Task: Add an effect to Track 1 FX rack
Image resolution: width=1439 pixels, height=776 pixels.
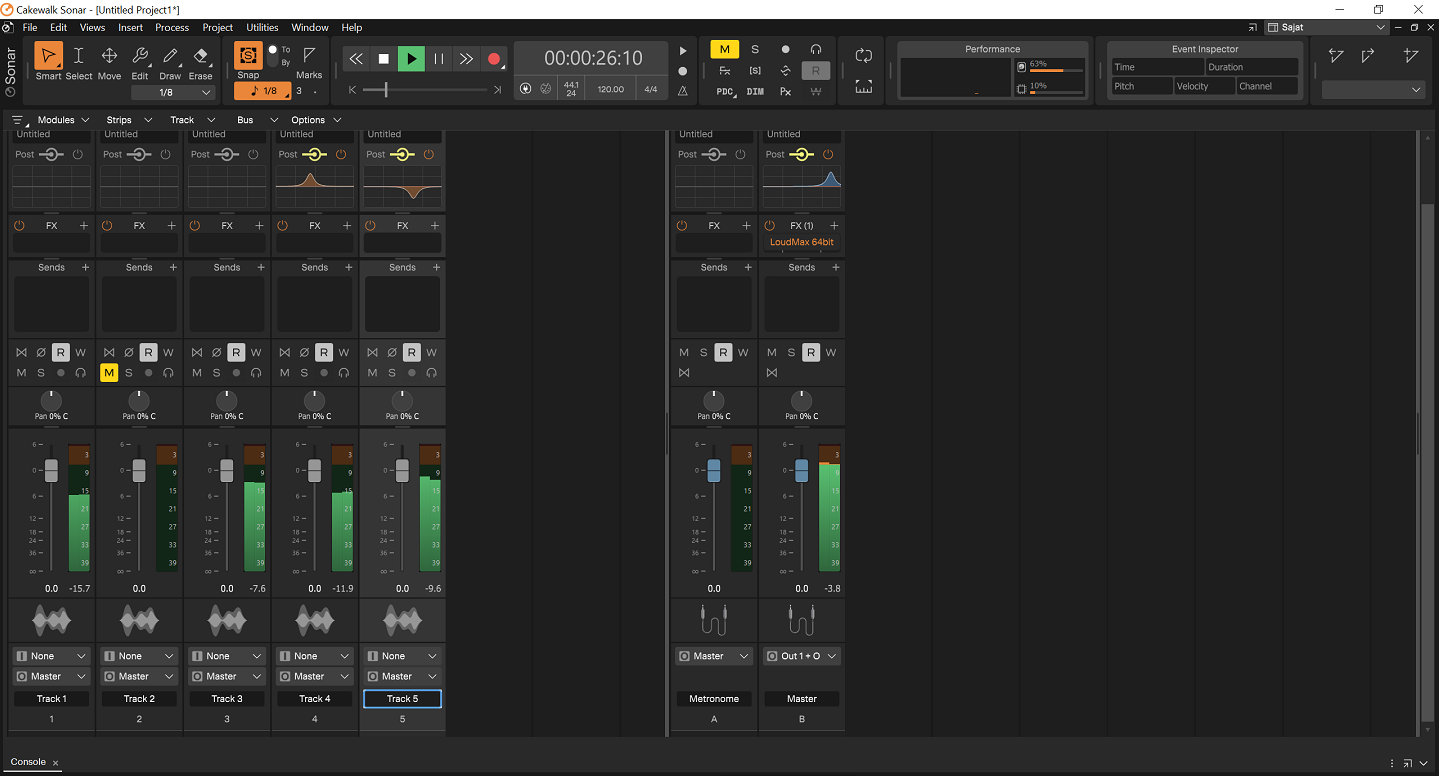Action: (x=84, y=226)
